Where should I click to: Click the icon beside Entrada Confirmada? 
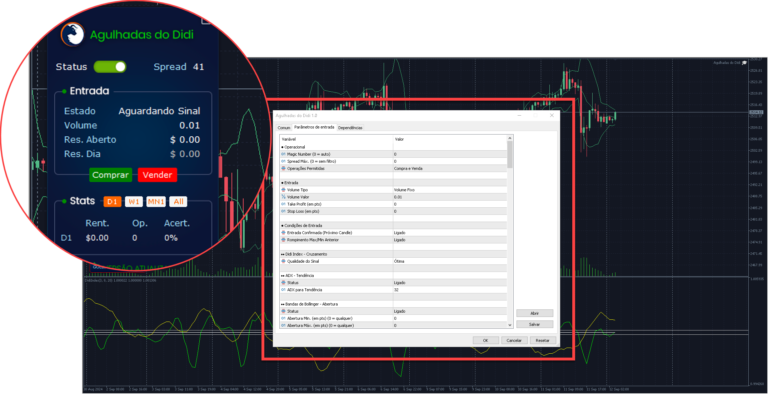pos(283,232)
